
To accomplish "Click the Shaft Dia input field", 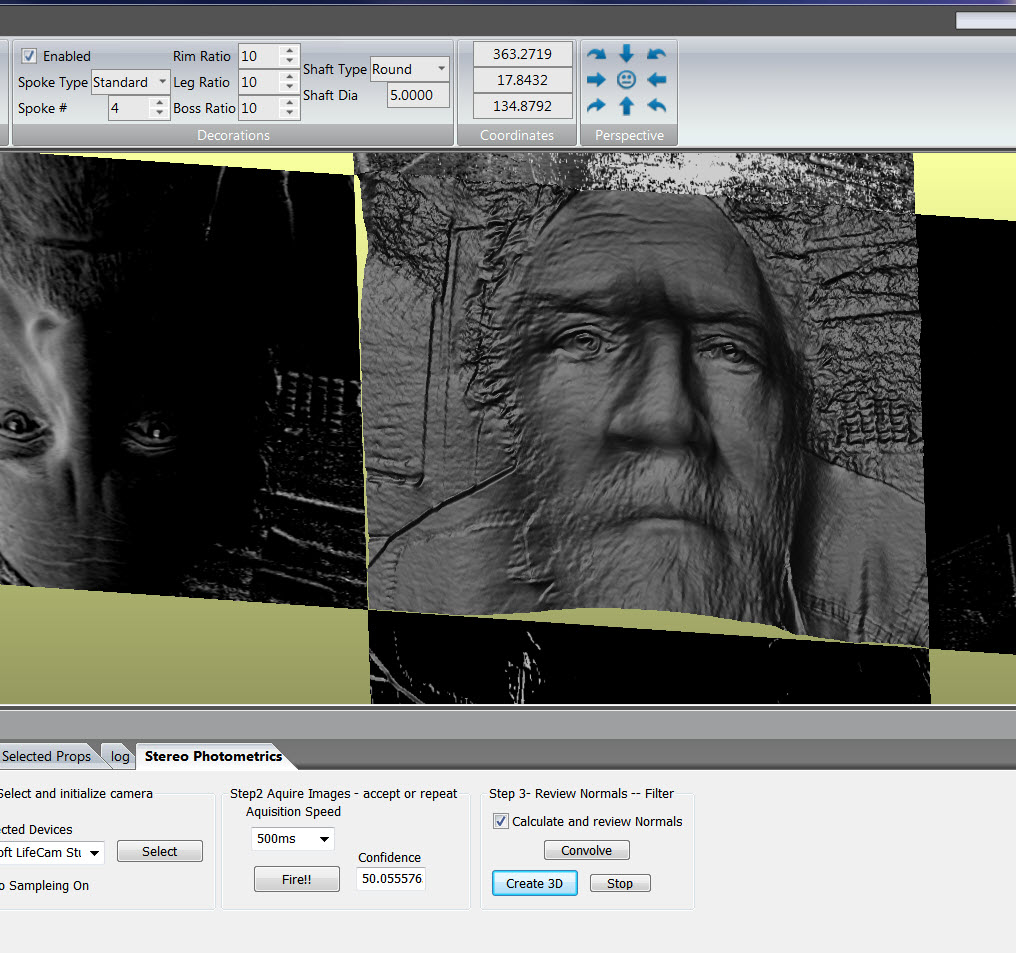I will click(x=418, y=95).
